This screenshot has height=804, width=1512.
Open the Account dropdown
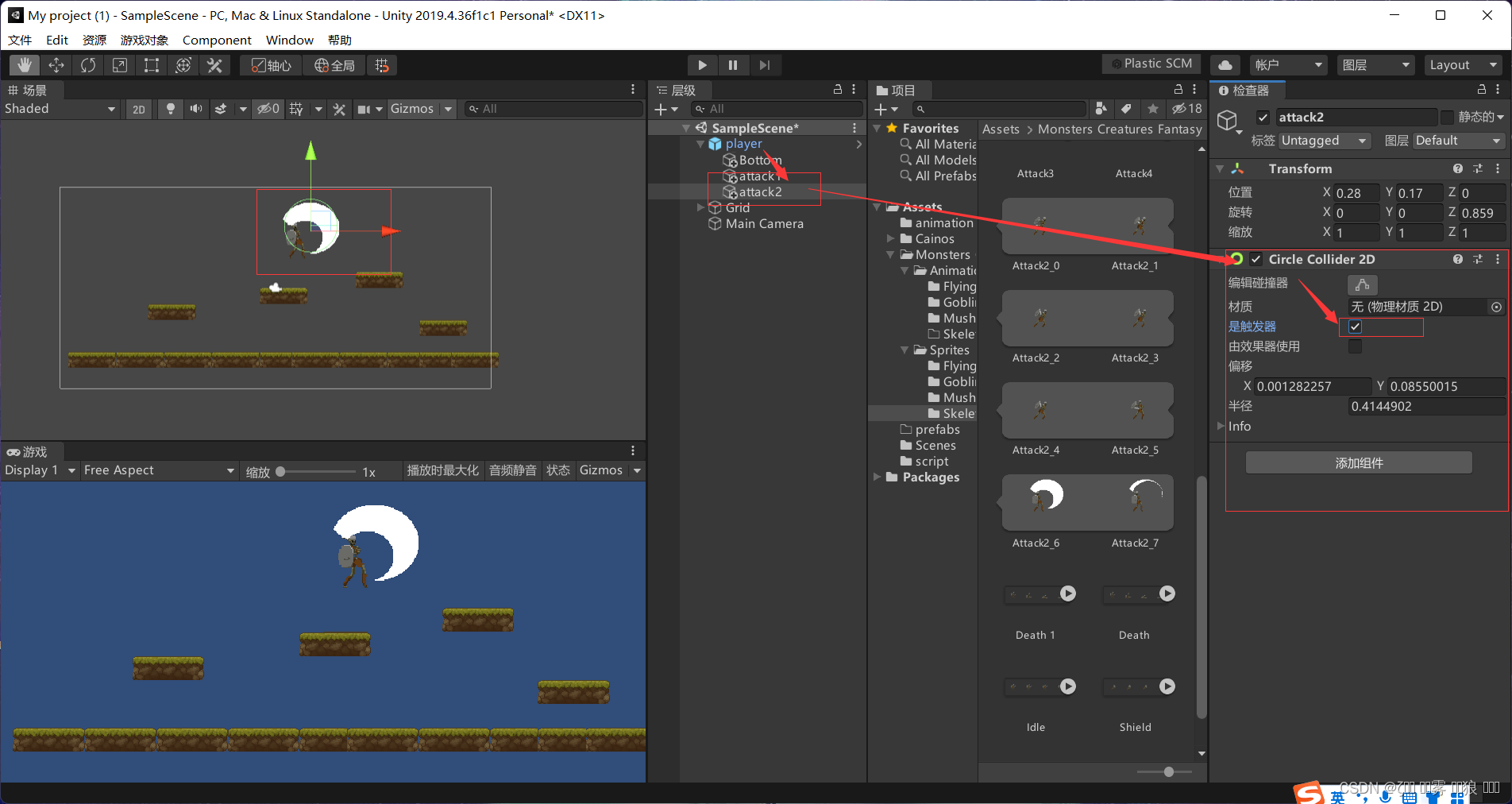[x=1288, y=65]
